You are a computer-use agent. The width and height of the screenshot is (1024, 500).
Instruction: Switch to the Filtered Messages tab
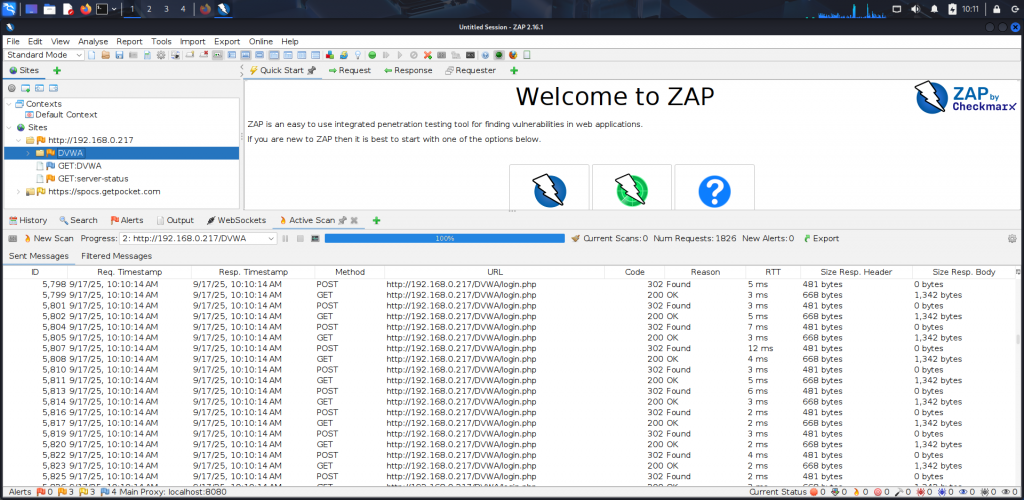click(x=116, y=256)
